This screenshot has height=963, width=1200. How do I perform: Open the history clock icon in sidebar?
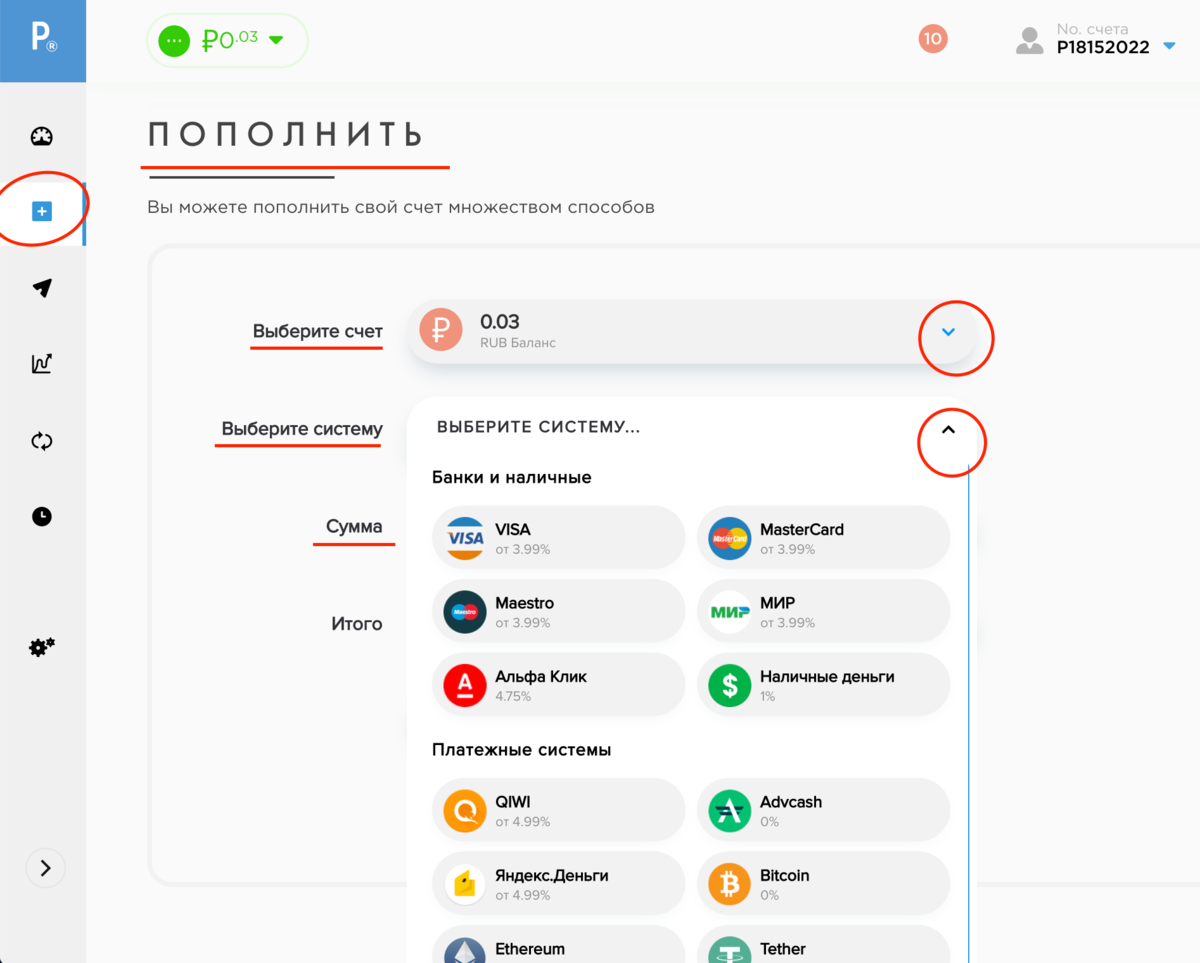[42, 517]
